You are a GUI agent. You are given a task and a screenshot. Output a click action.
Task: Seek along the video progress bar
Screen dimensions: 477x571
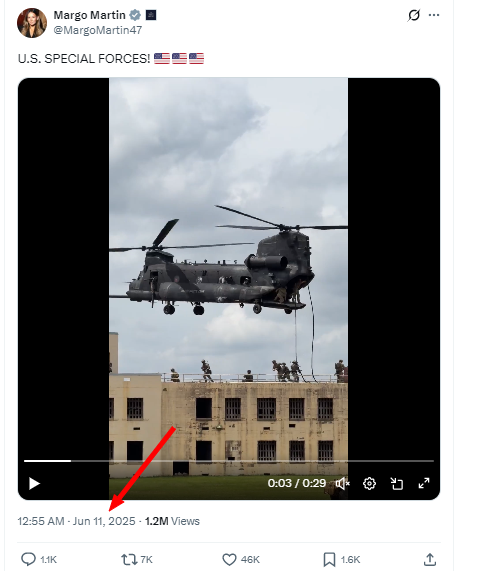click(229, 461)
